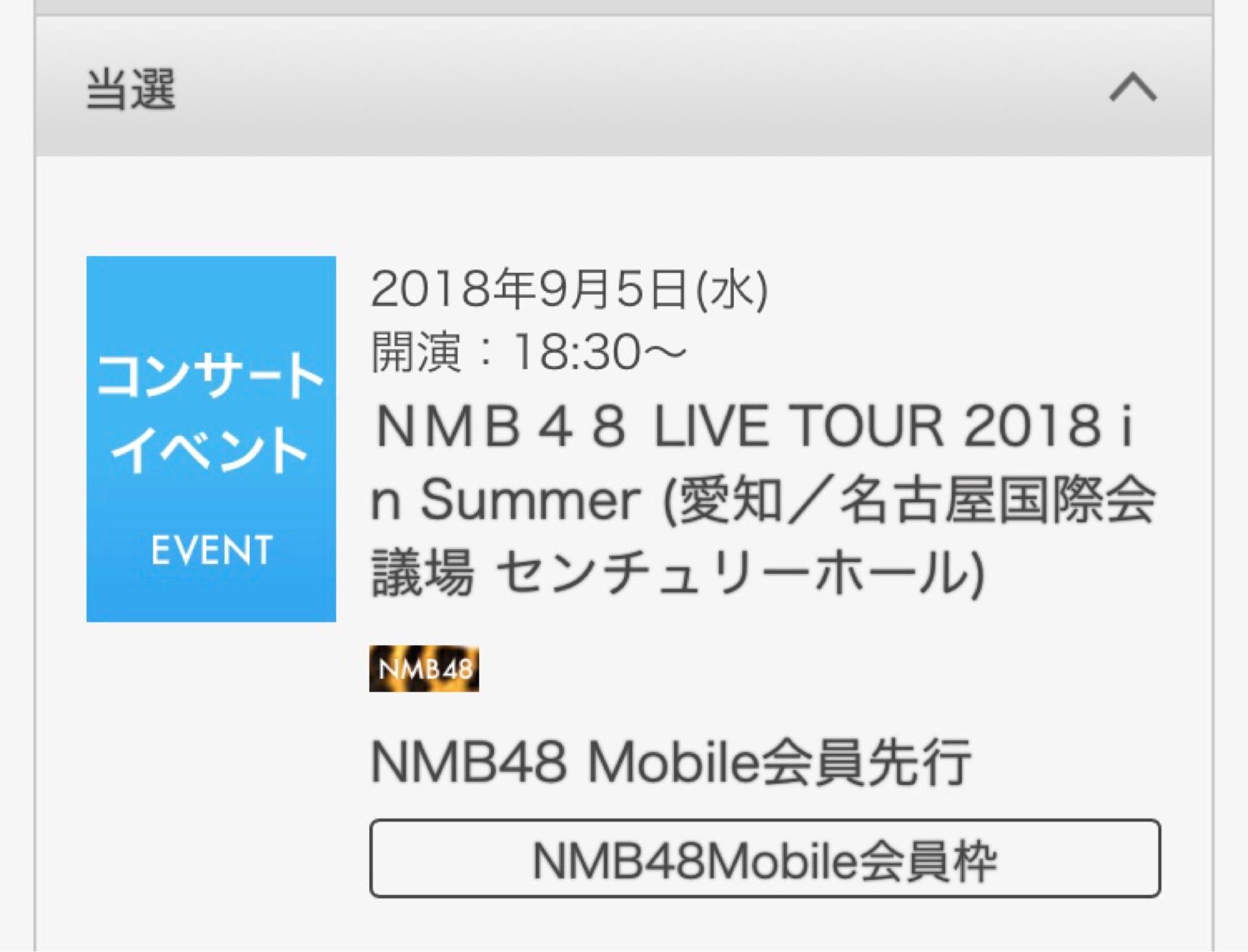Click the 水 weekday marker in date
The width and height of the screenshot is (1248, 952).
[x=731, y=289]
